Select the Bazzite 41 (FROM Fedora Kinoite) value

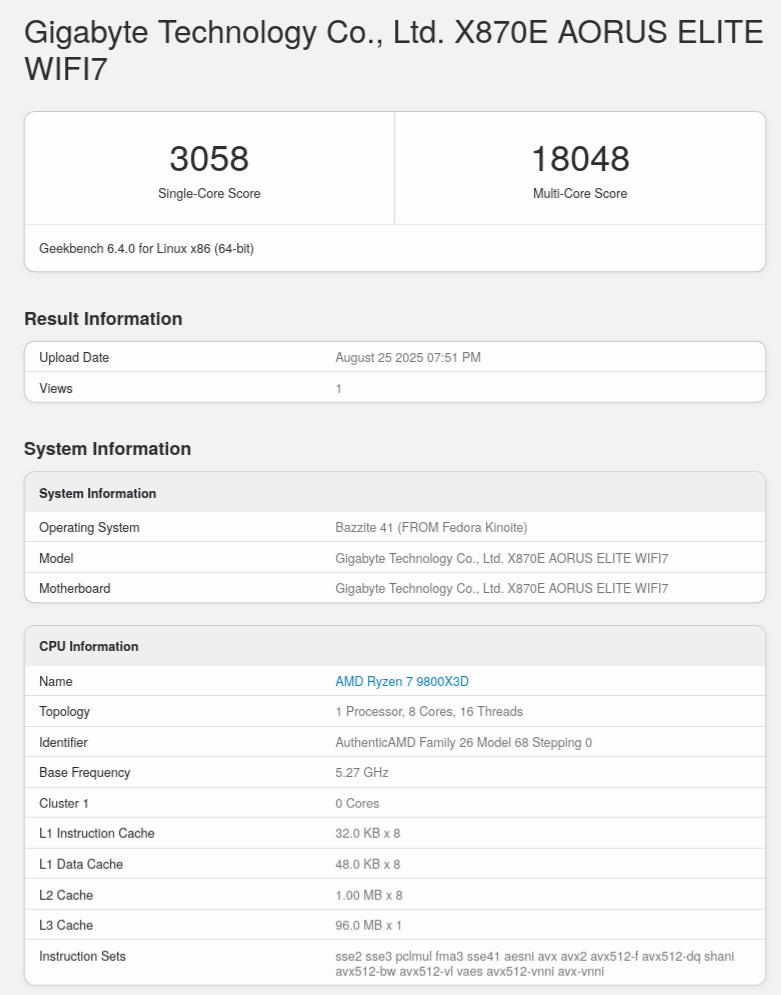point(431,528)
